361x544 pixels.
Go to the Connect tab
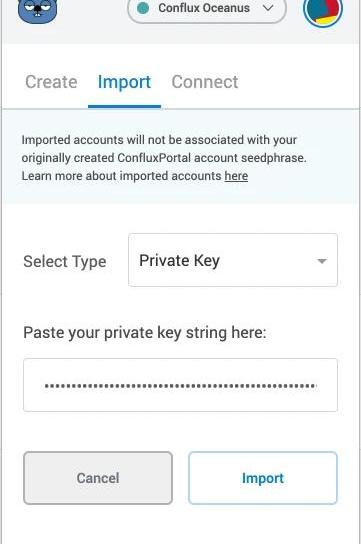[x=205, y=82]
